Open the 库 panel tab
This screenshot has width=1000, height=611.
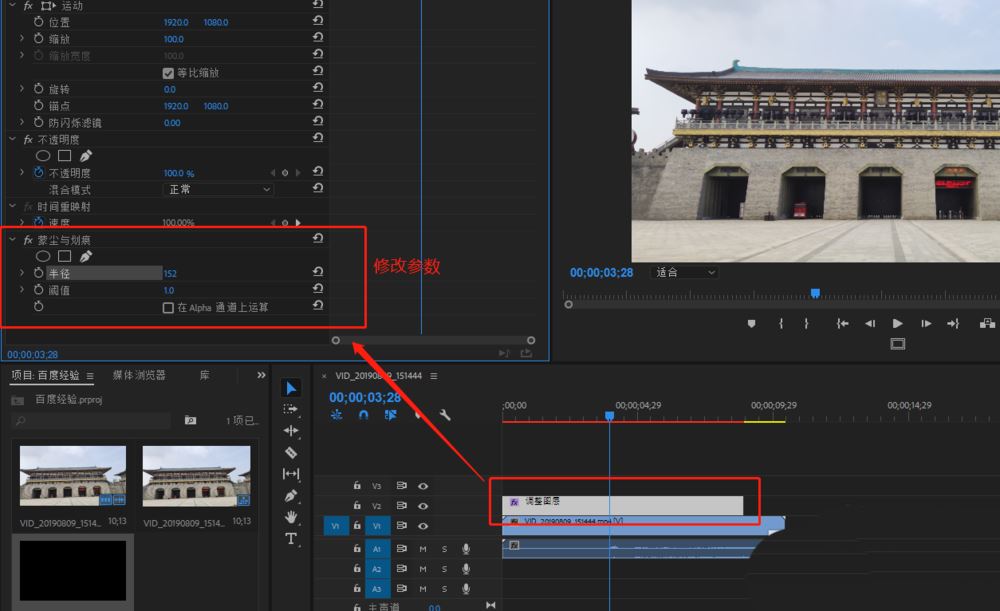click(204, 375)
